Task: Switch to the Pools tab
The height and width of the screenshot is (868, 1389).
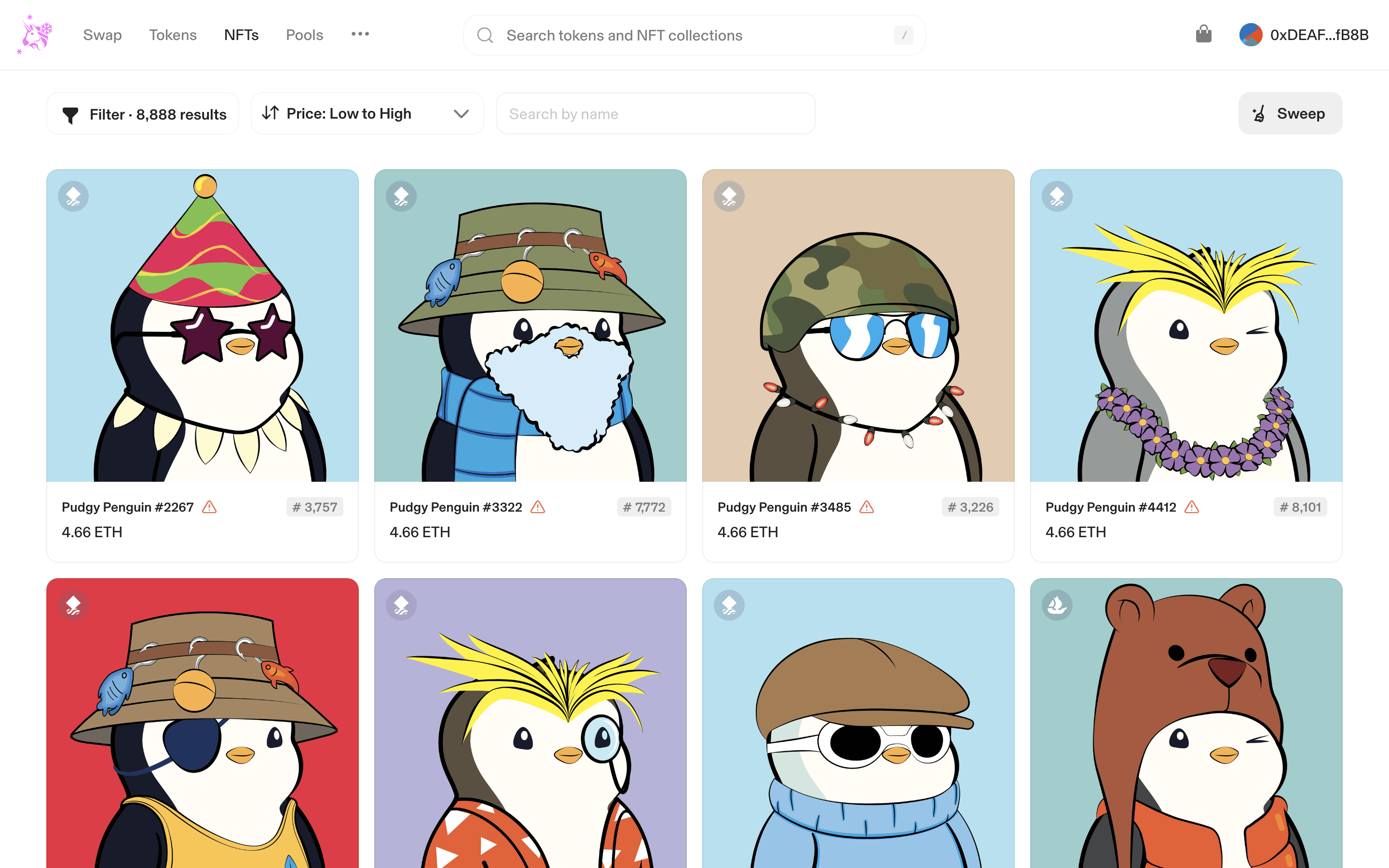Action: pos(304,35)
